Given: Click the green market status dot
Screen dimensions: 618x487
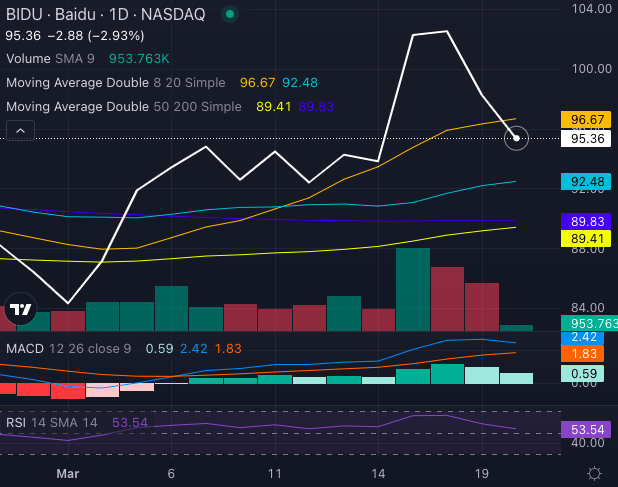Looking at the screenshot, I should [x=230, y=16].
